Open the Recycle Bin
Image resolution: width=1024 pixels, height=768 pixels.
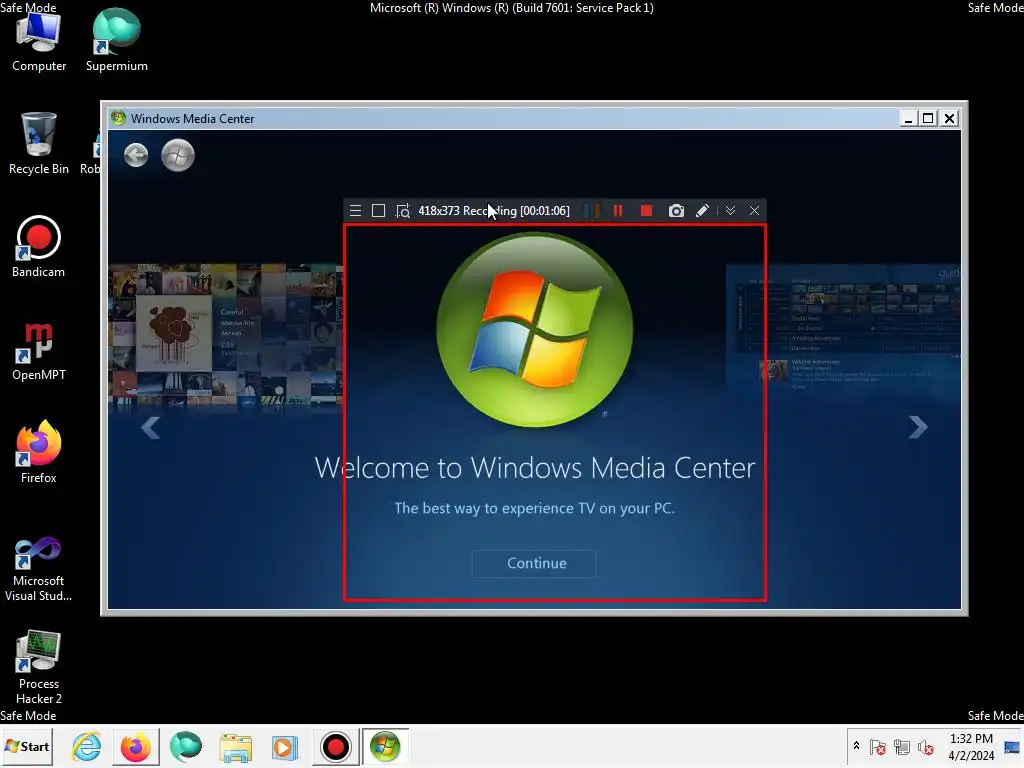click(39, 144)
